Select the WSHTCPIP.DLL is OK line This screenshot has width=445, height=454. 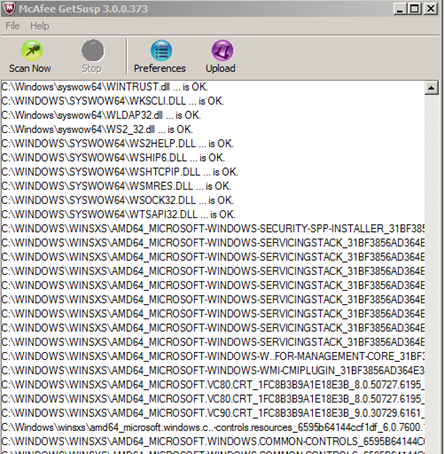pos(120,172)
